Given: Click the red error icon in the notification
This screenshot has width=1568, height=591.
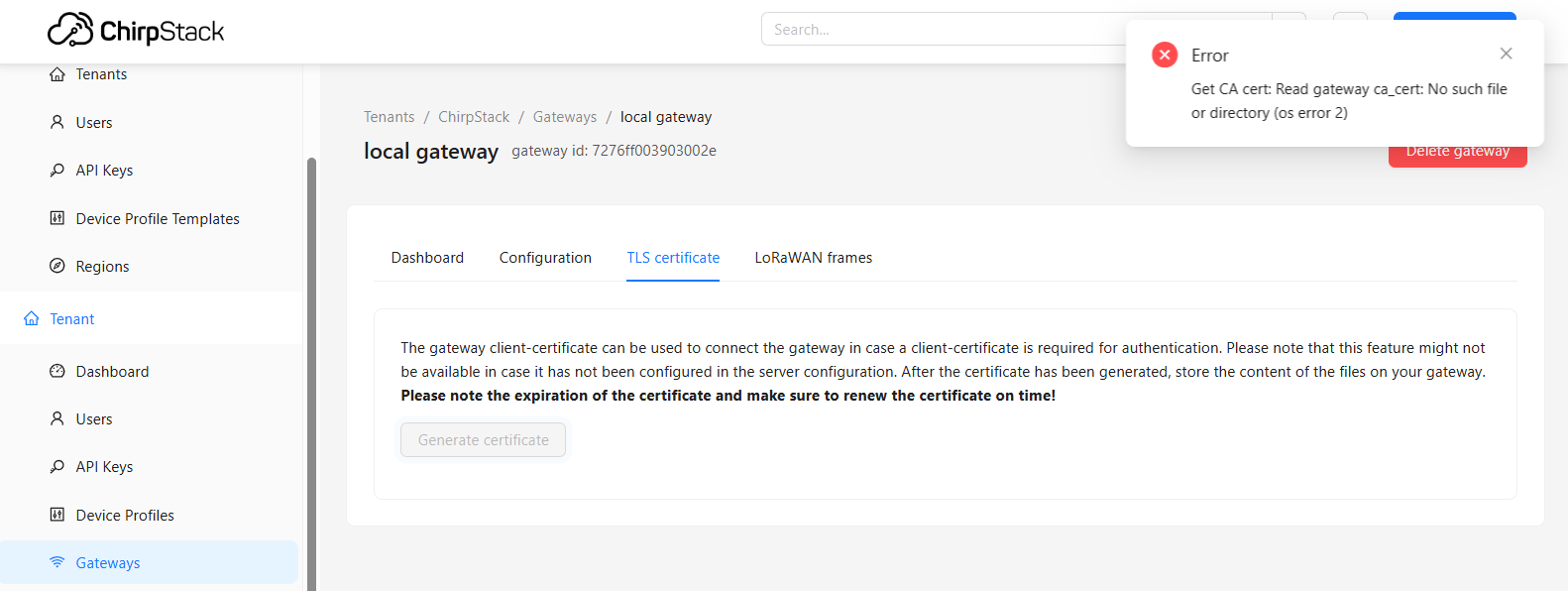Looking at the screenshot, I should point(1165,55).
